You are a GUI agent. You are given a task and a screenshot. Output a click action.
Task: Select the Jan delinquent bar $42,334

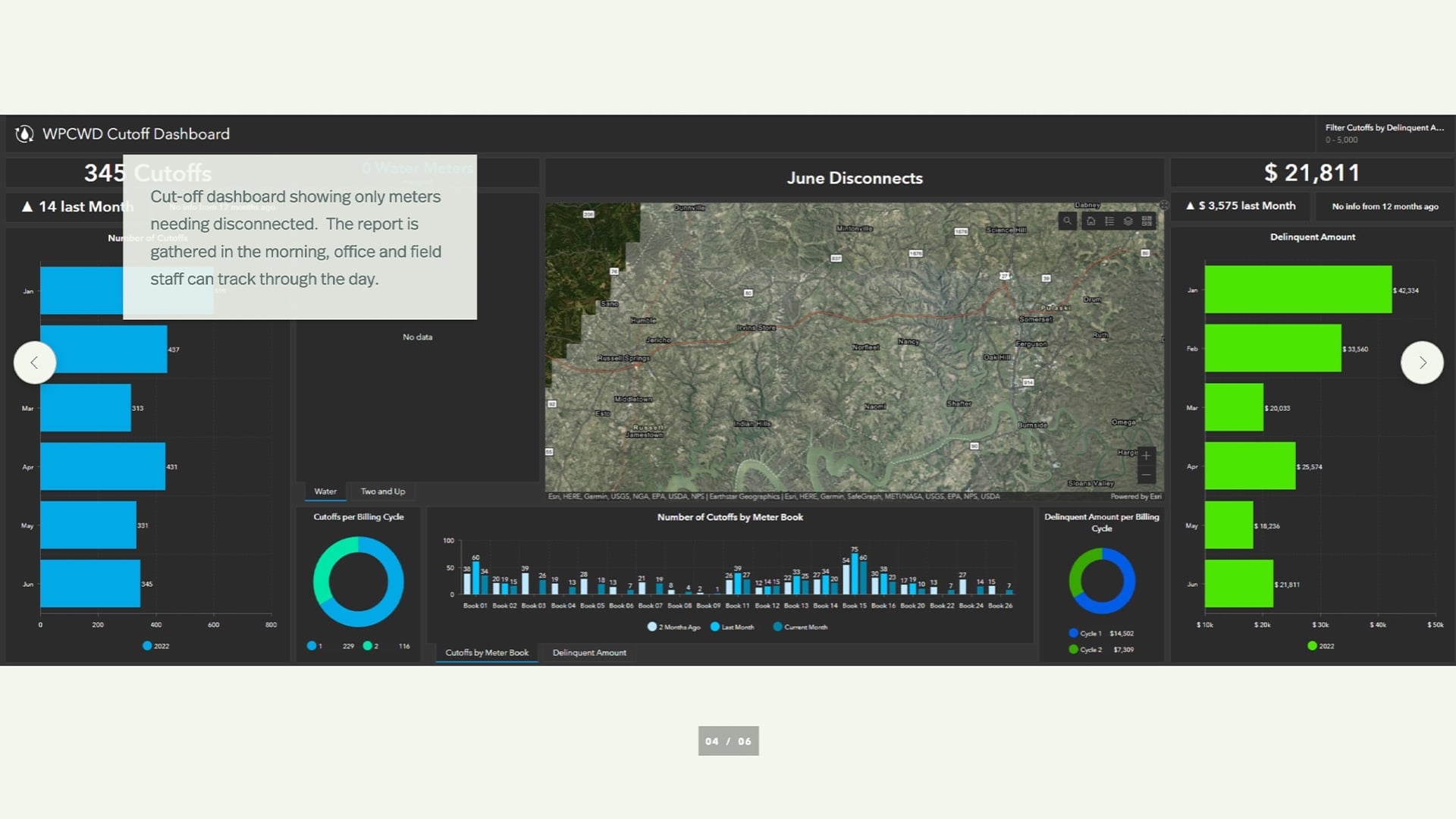click(x=1298, y=290)
